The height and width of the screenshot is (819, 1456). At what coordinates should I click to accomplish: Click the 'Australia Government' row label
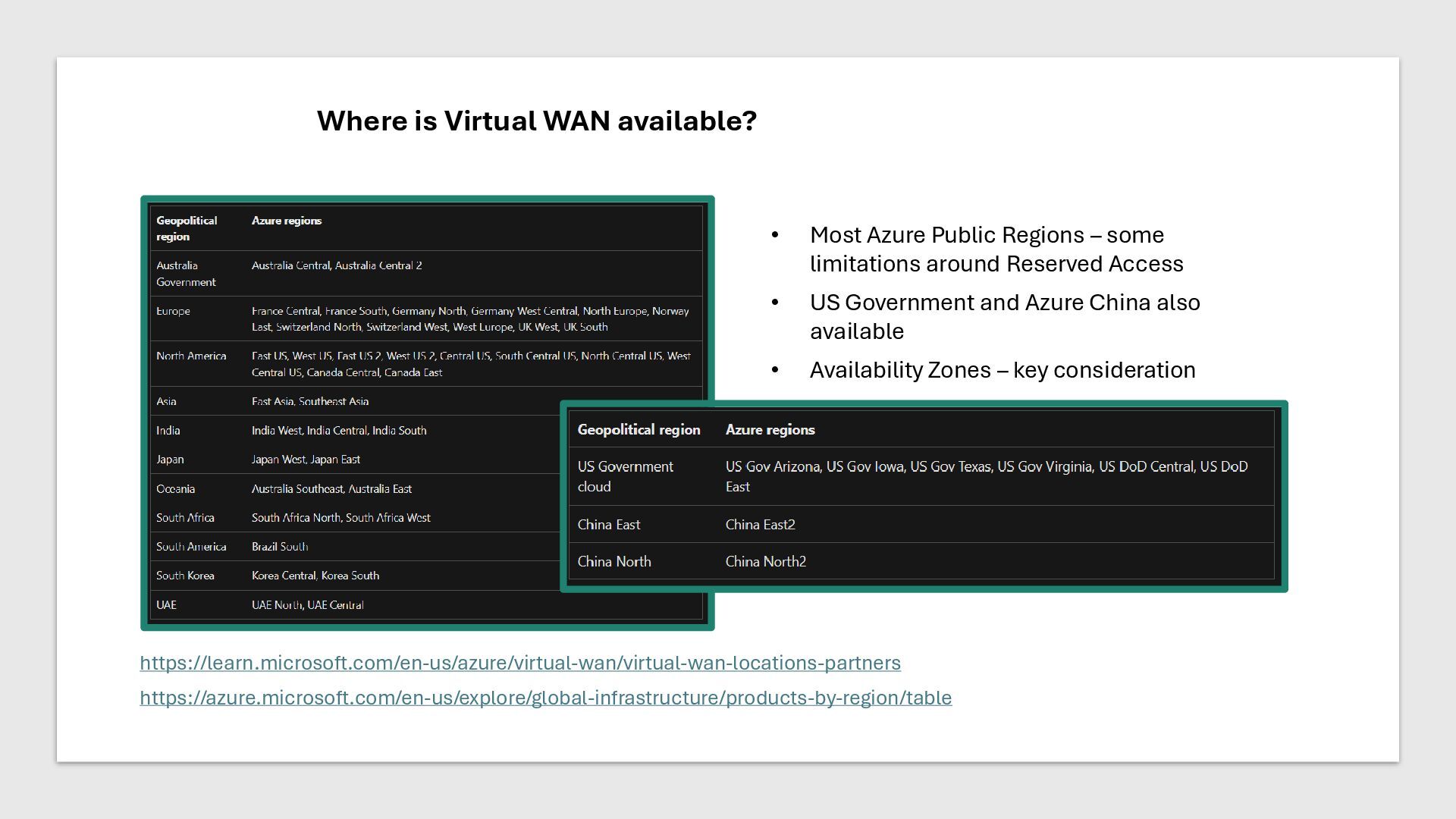[187, 274]
